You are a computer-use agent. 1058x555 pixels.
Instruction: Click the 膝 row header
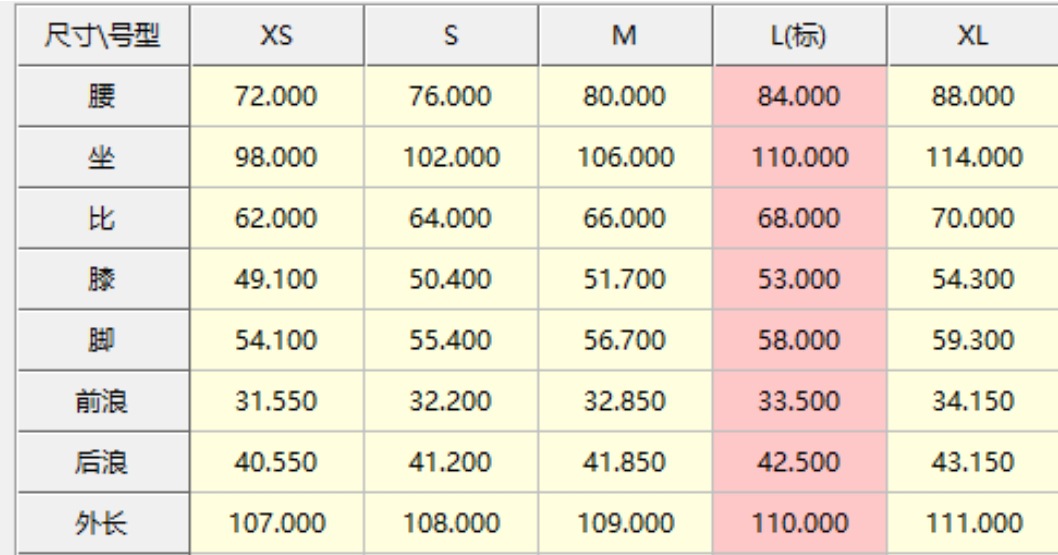pyautogui.click(x=102, y=279)
